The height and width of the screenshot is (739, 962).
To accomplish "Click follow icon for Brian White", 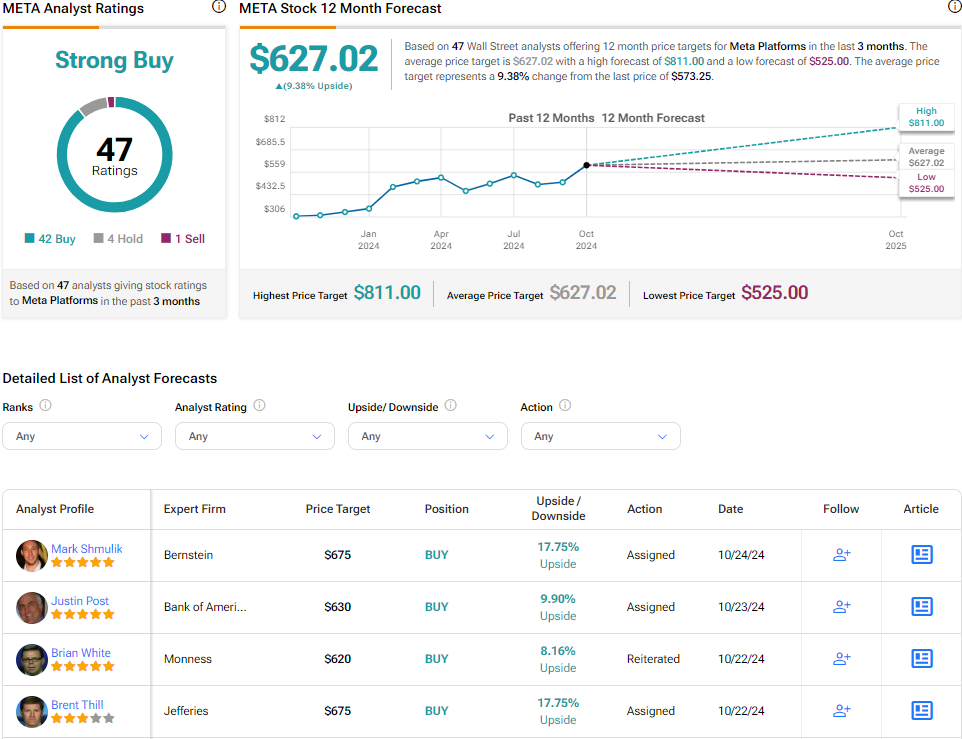I will (841, 659).
